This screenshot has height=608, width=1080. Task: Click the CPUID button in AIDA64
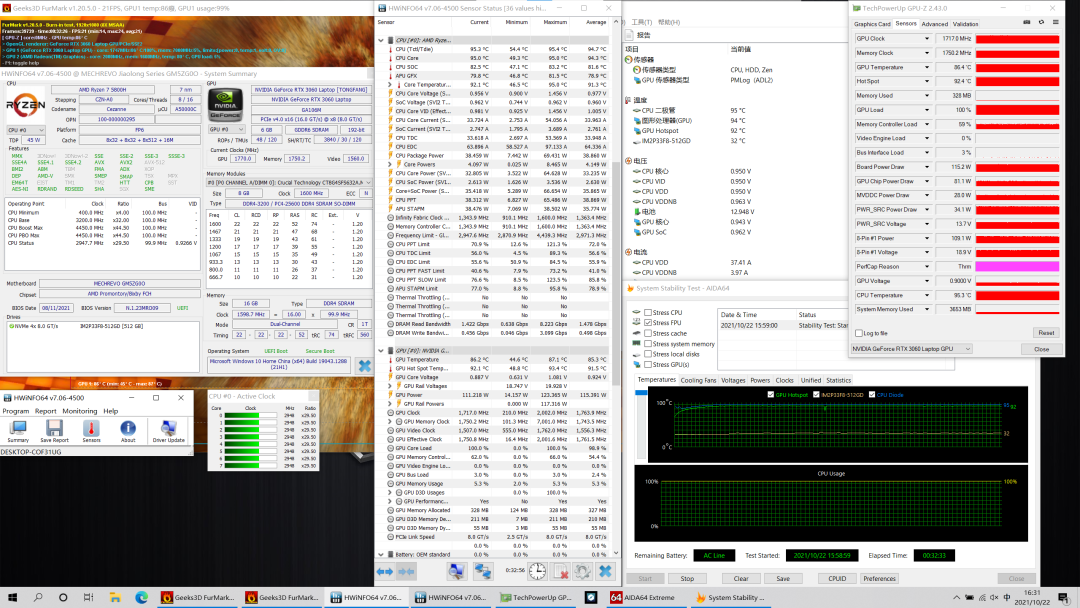pos(837,578)
